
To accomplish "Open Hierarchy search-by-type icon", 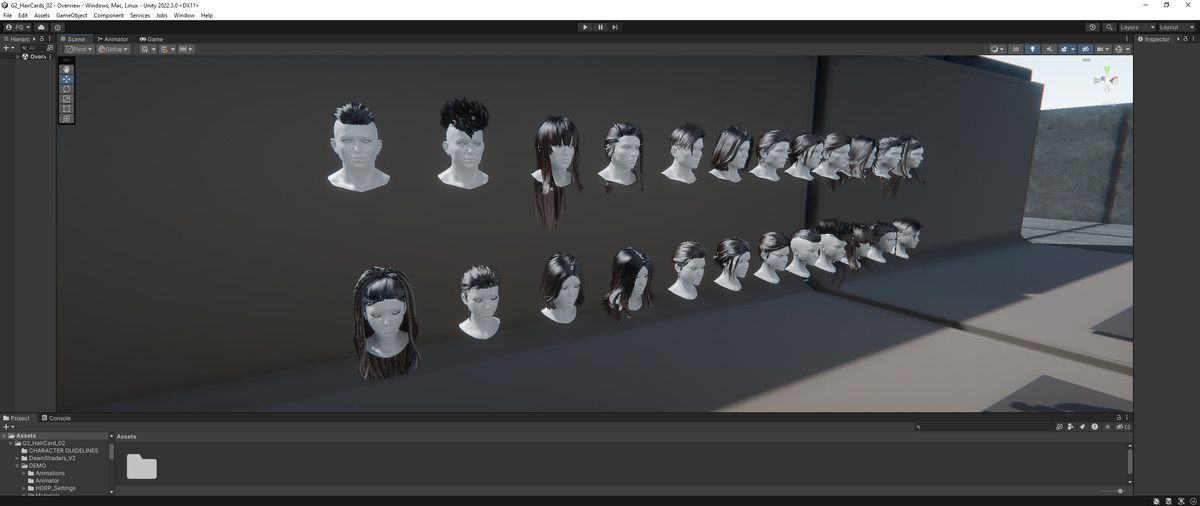I will point(50,47).
